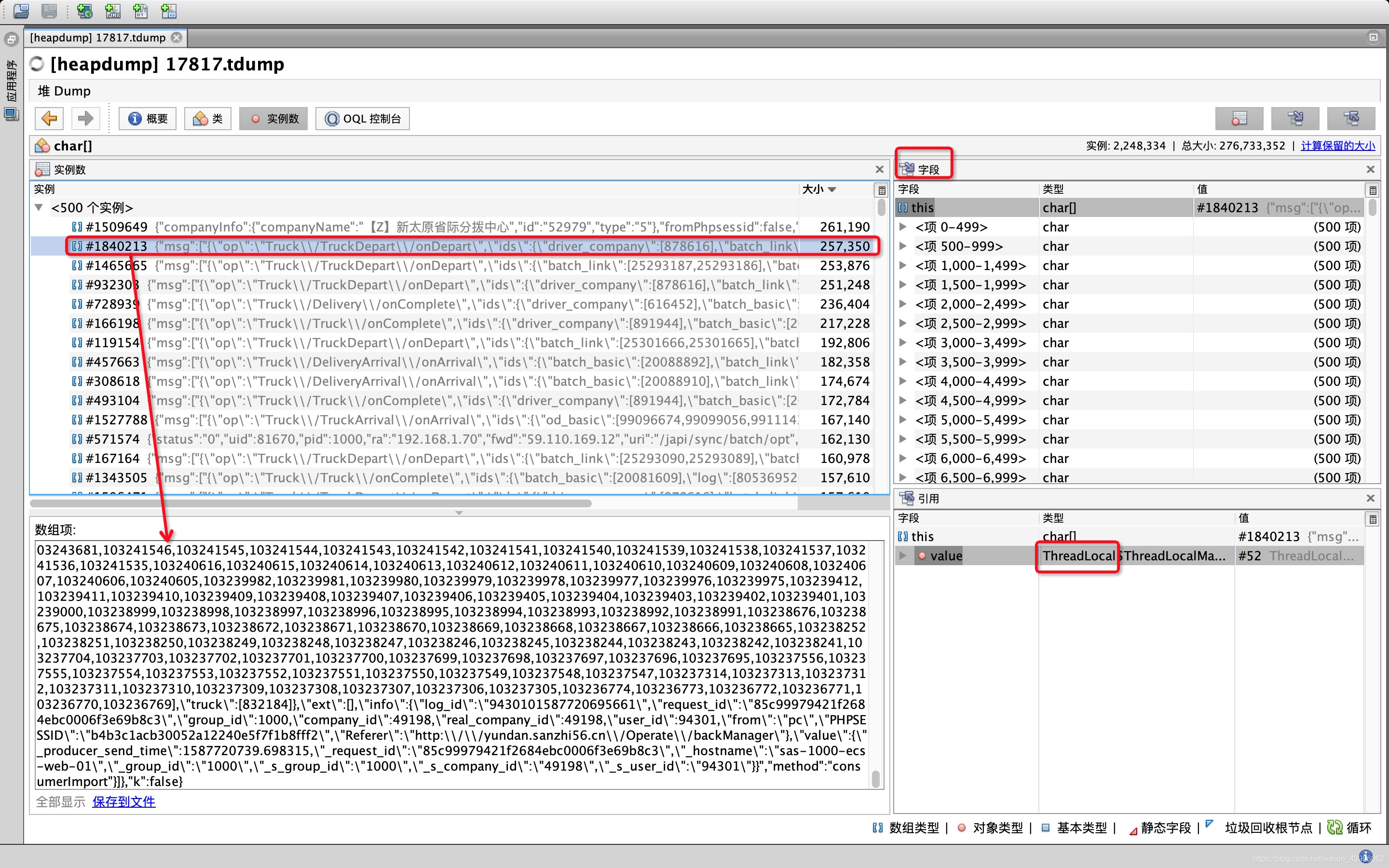Open column chooser icon of 字段 table
The width and height of the screenshot is (1389, 868).
1373,190
